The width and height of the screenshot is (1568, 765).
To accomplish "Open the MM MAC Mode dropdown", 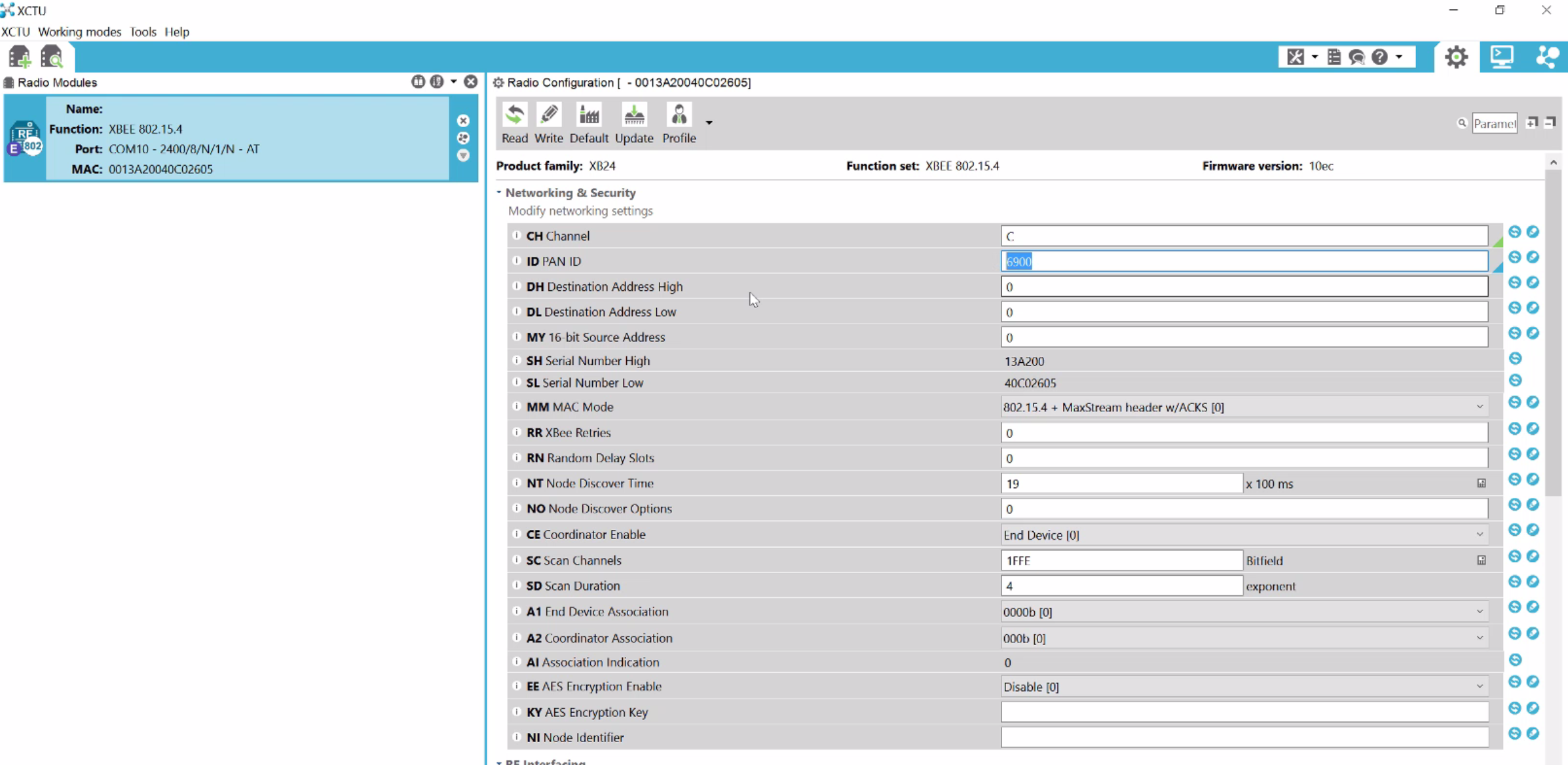I will [1479, 407].
